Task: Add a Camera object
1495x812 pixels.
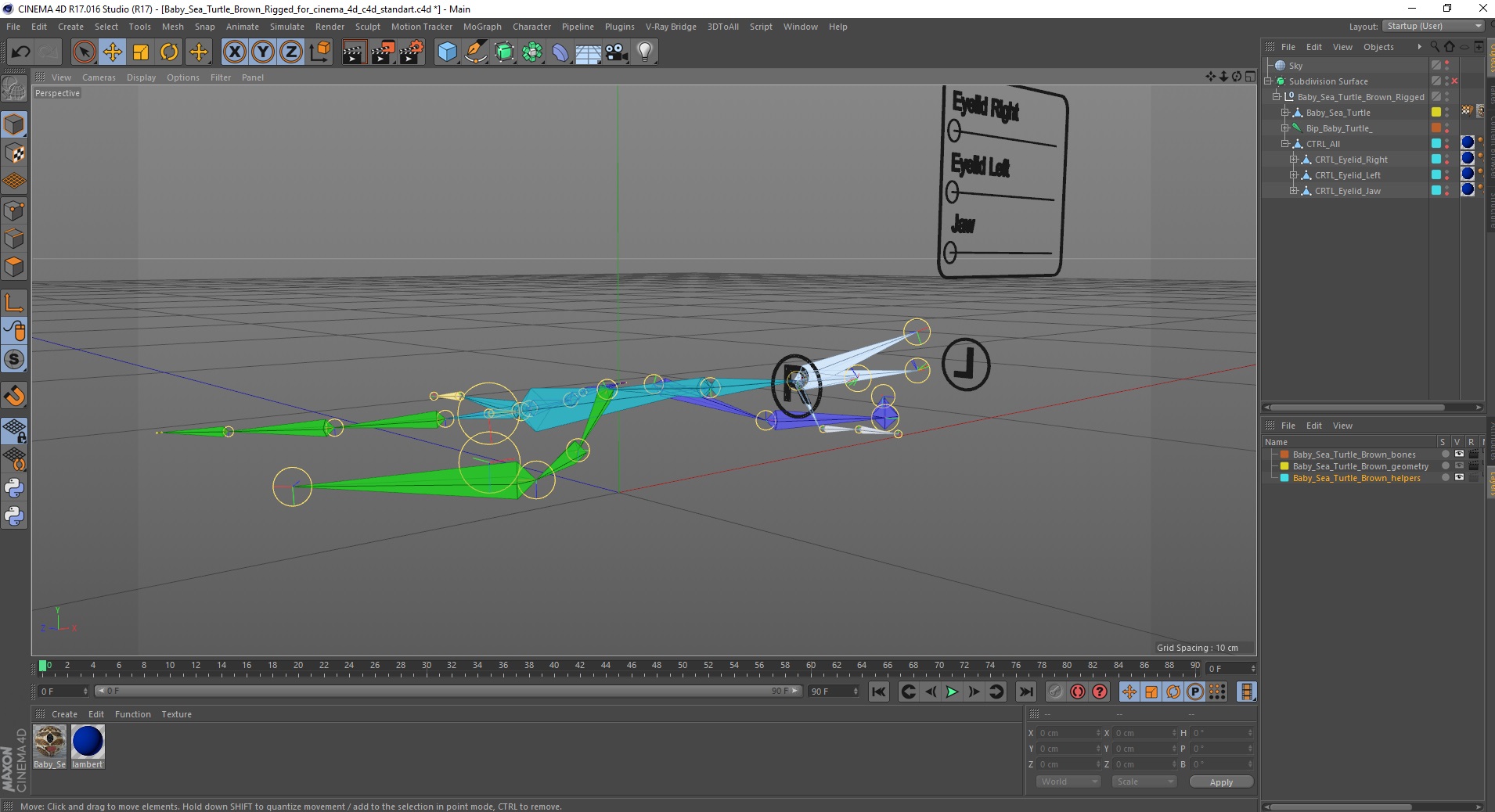Action: 617,52
